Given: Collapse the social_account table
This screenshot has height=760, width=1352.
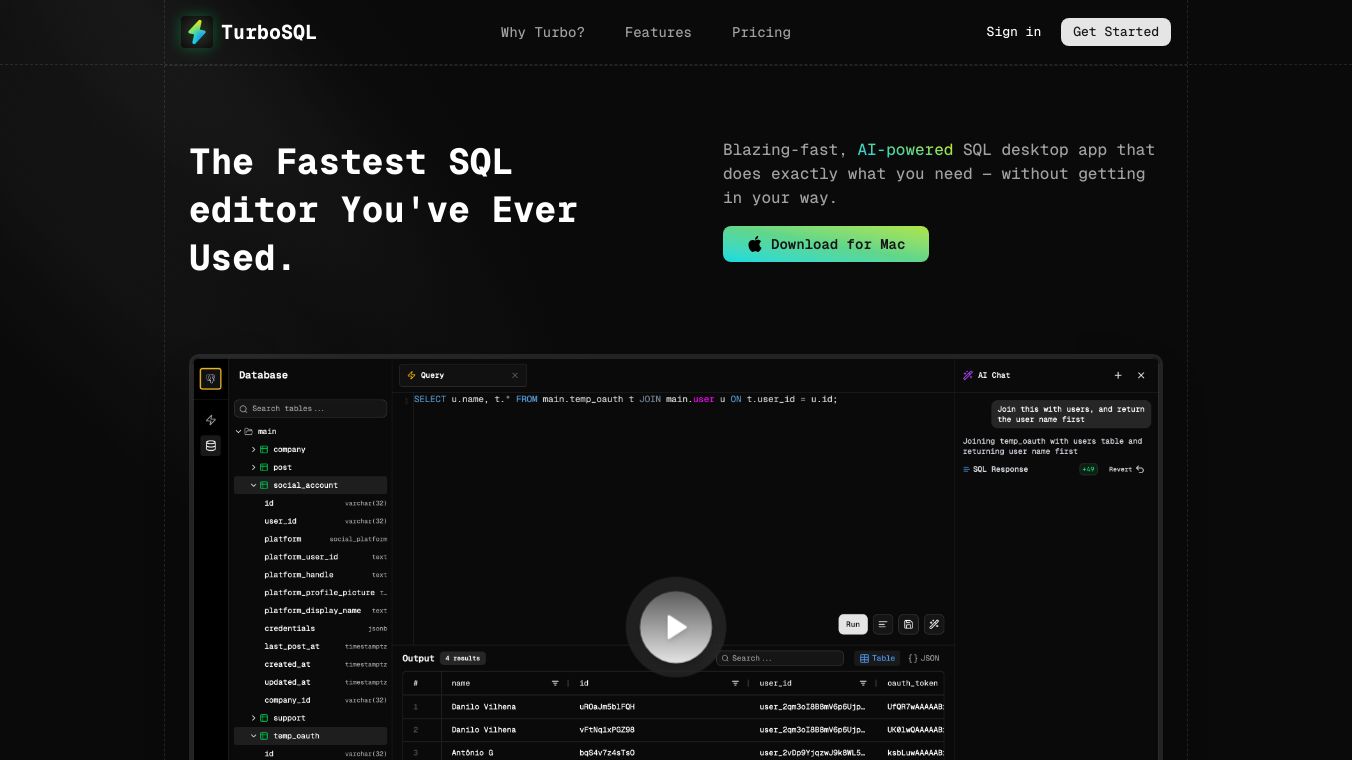Looking at the screenshot, I should 254,485.
